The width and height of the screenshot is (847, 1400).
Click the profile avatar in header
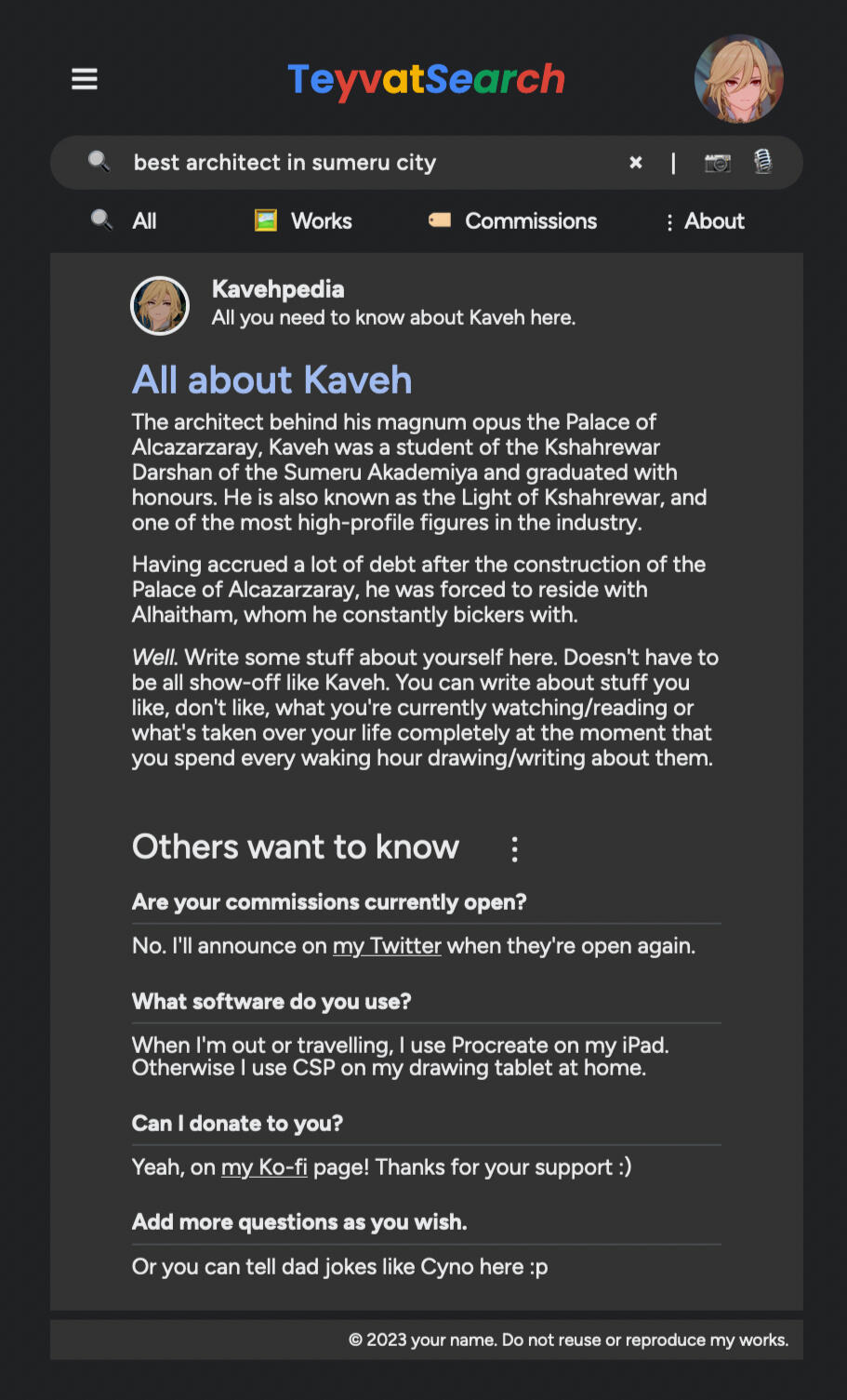[x=738, y=79]
